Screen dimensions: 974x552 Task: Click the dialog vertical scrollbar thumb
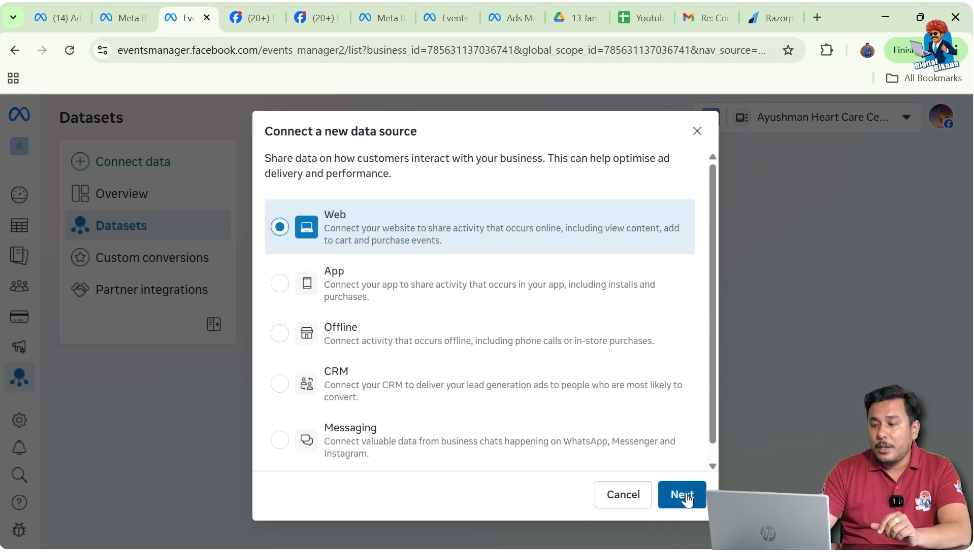click(x=712, y=304)
